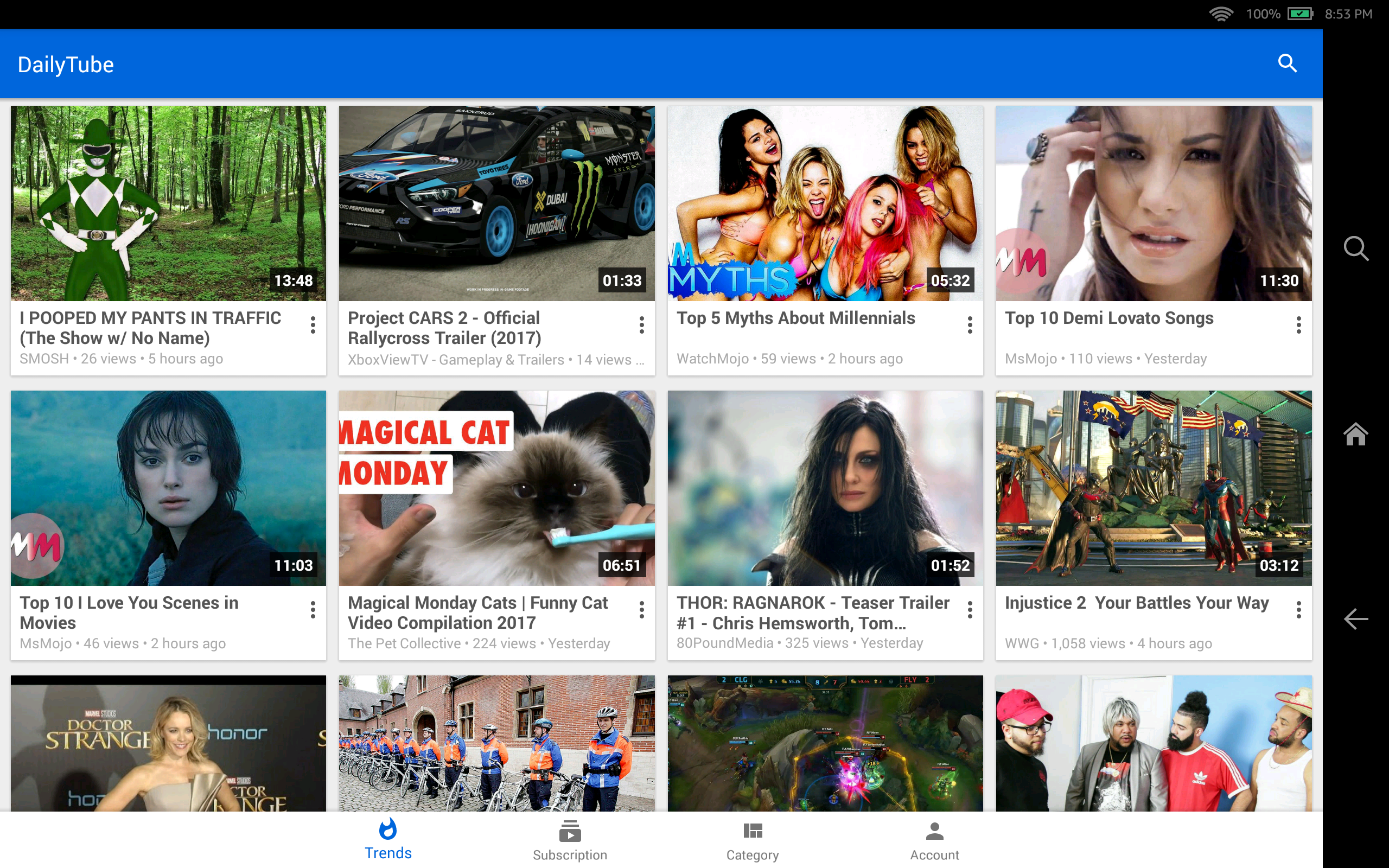This screenshot has width=1389, height=868.
Task: Tap 'MsMojo • 46 views • 2 hours ago'
Action: pos(123,643)
